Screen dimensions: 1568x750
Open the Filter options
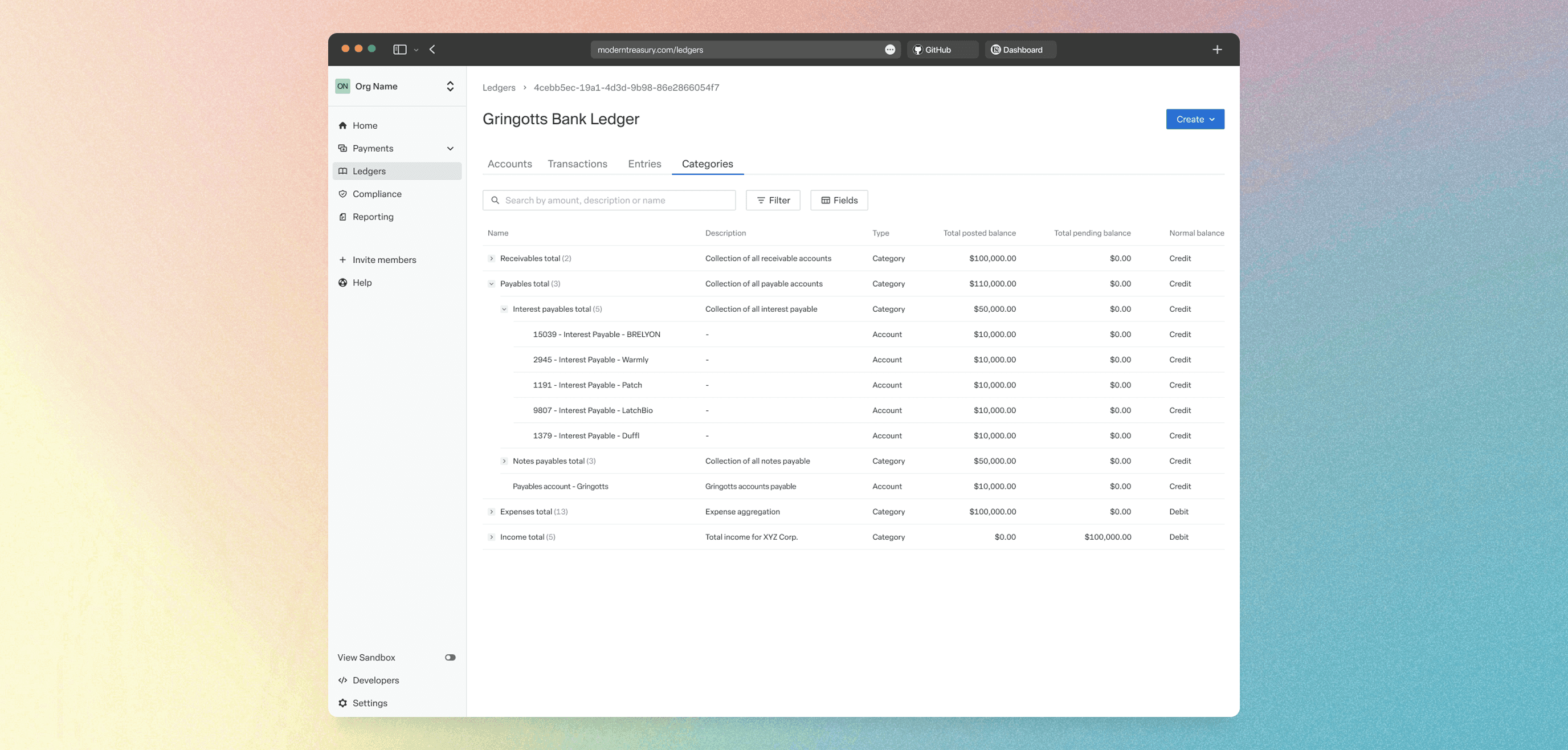(773, 199)
